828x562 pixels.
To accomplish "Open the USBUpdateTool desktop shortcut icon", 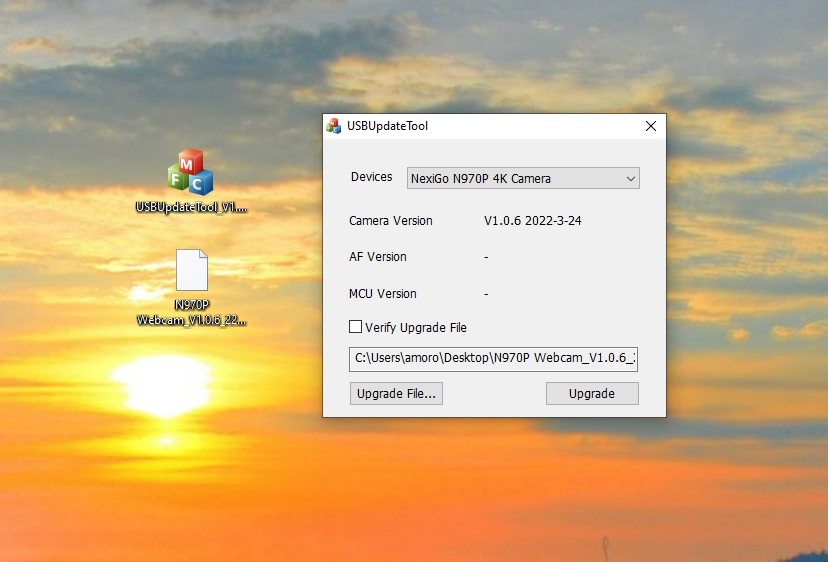I will (191, 172).
